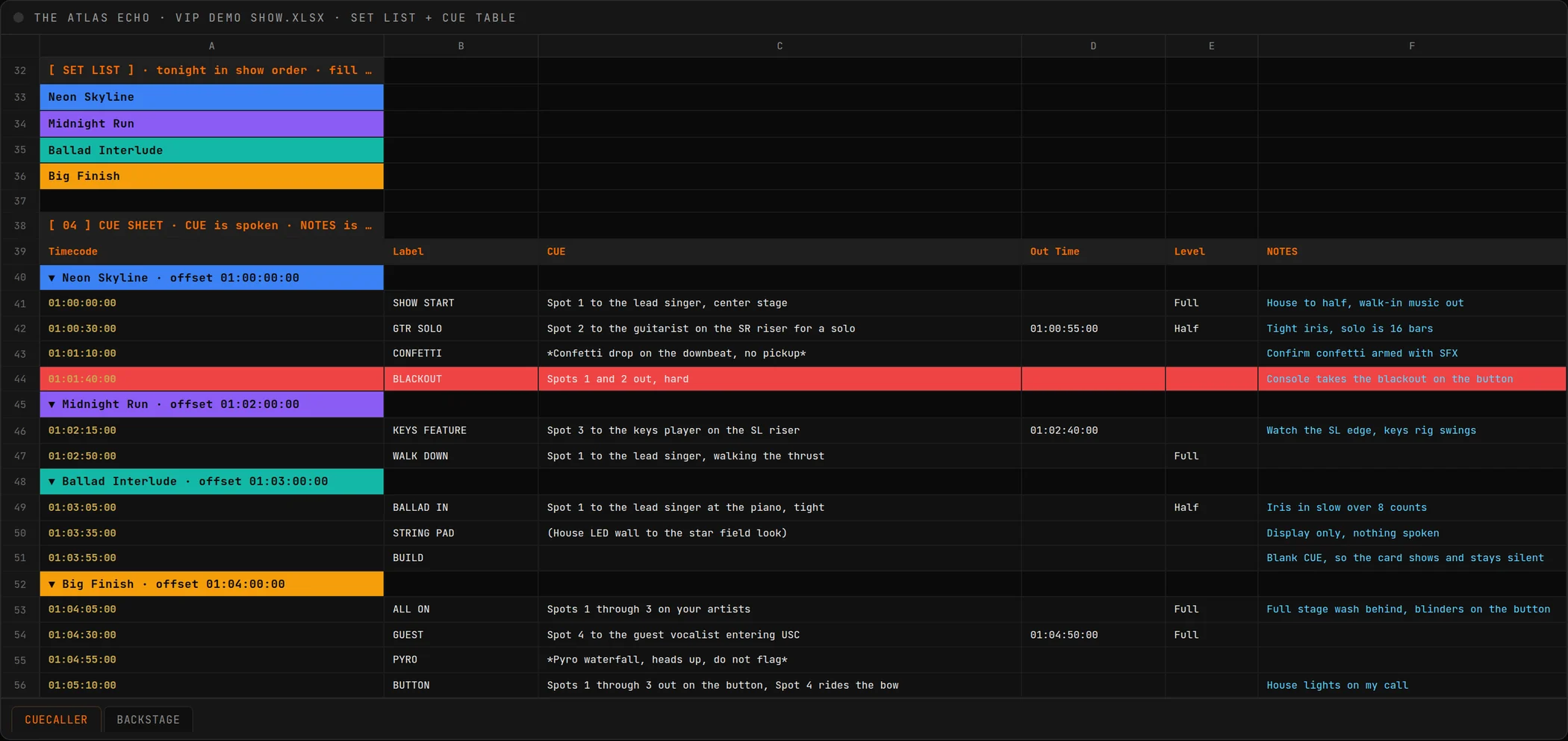Screen dimensions: 1568x741
Task: Click the window dot in title bar
Action: (19, 17)
